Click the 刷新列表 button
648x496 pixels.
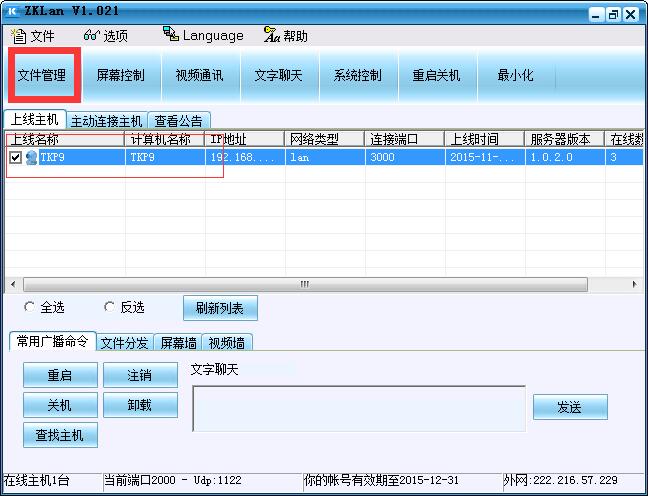(220, 308)
